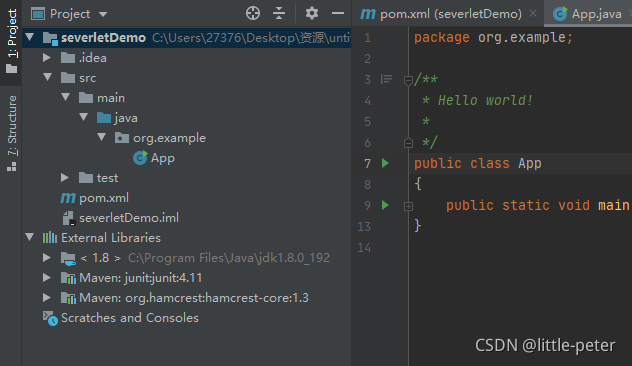Viewport: 632px width, 366px height.
Task: Expand Maven hamcrest-core:1.3 library
Action: [x=47, y=297]
